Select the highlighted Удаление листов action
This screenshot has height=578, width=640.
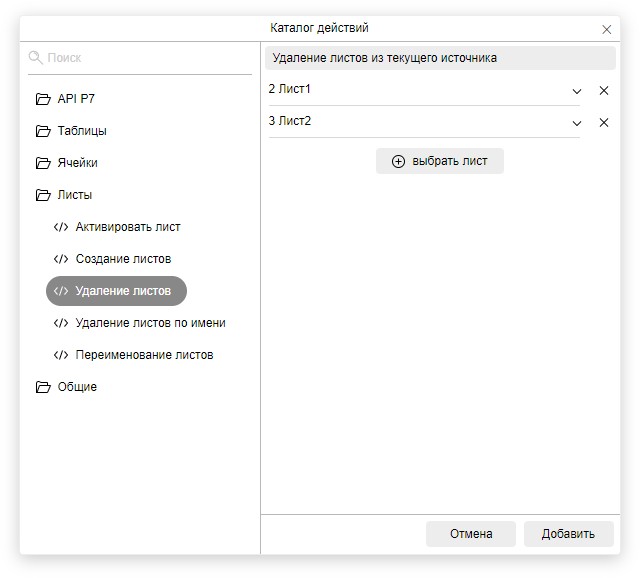tap(122, 291)
